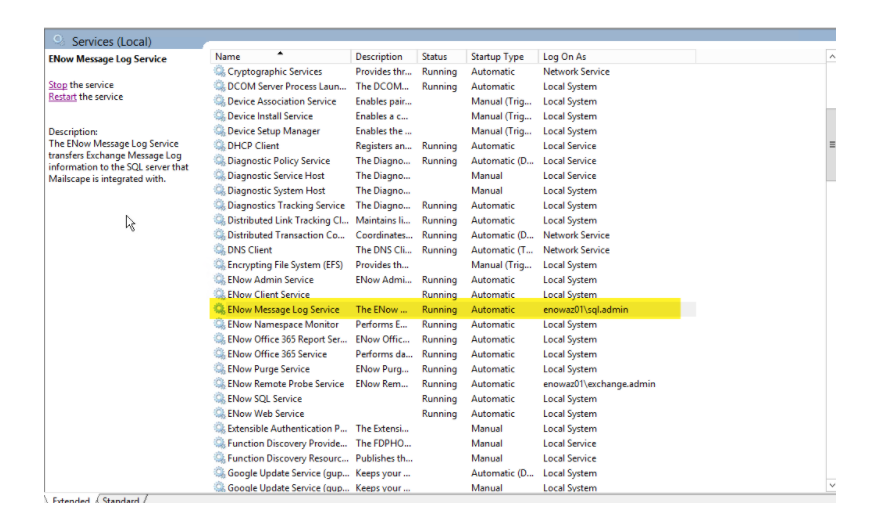Screen dimensions: 869x514
Task: Click the enowaz01\sql.admin logon value
Action: click(x=585, y=309)
